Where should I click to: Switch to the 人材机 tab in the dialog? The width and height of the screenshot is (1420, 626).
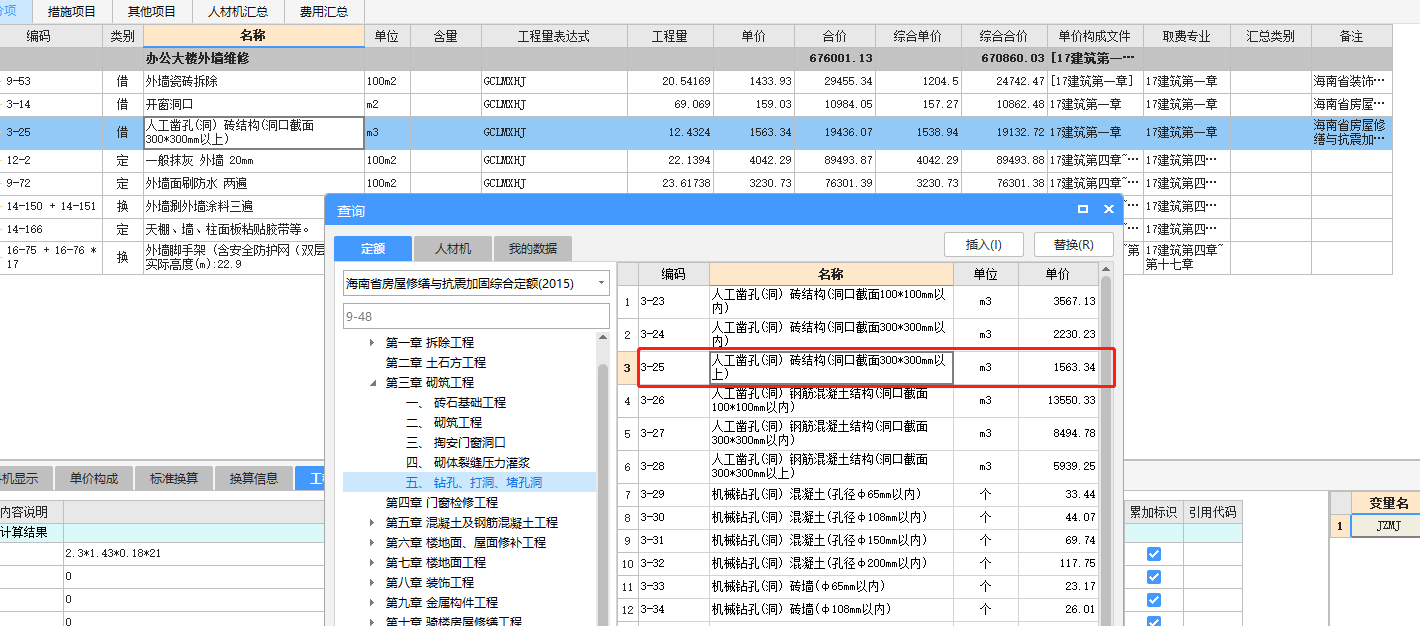(454, 248)
